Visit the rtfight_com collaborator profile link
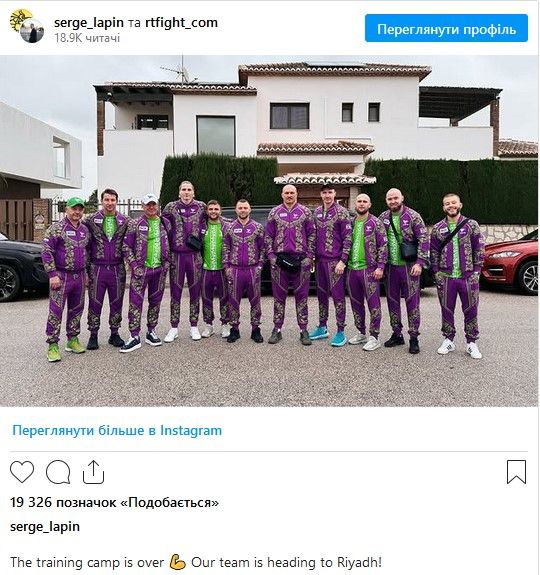Image resolution: width=540 pixels, height=575 pixels. point(181,22)
